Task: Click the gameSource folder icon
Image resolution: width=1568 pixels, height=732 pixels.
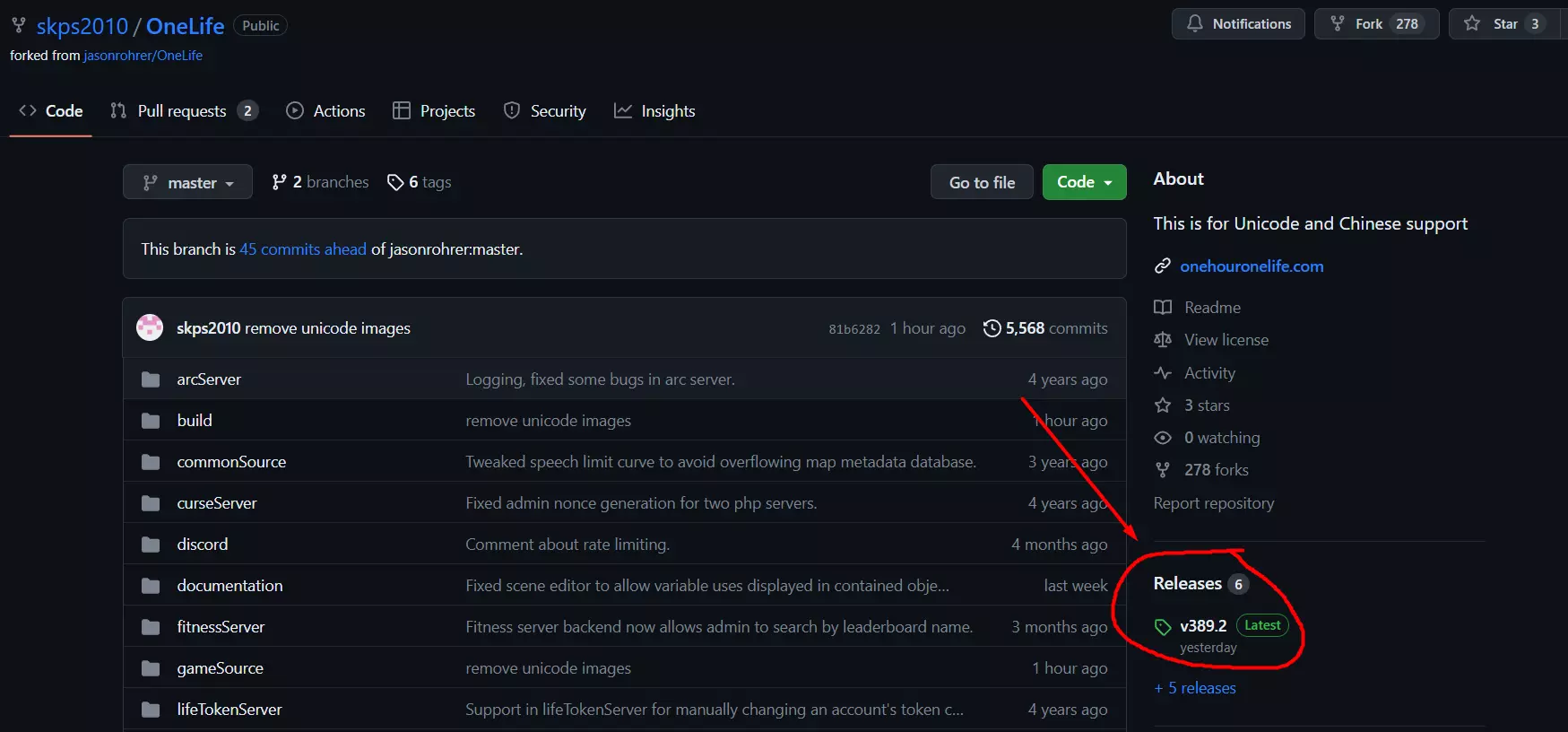Action: pos(151,668)
